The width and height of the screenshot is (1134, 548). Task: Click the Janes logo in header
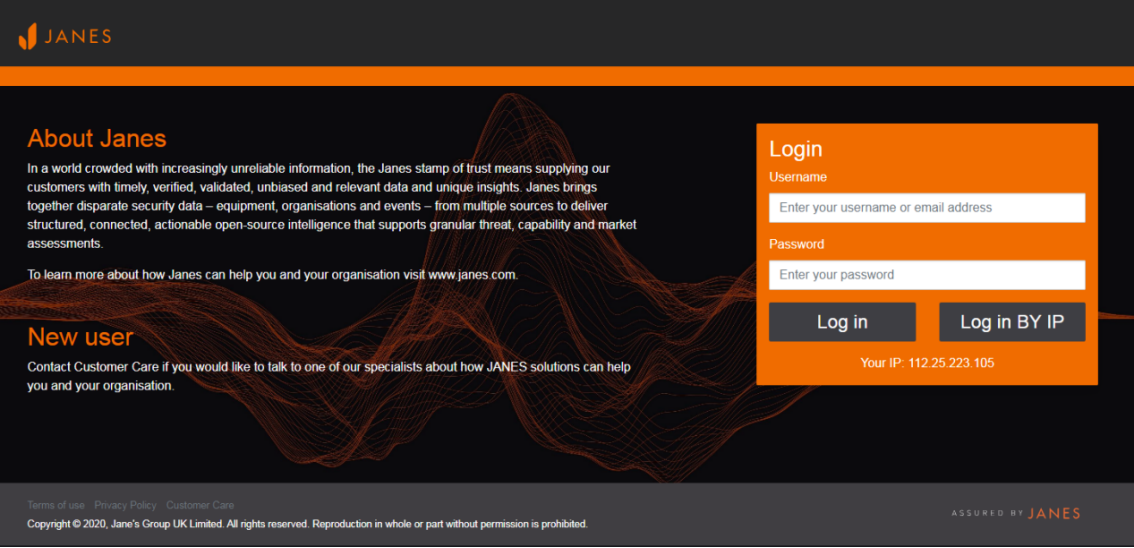[65, 36]
